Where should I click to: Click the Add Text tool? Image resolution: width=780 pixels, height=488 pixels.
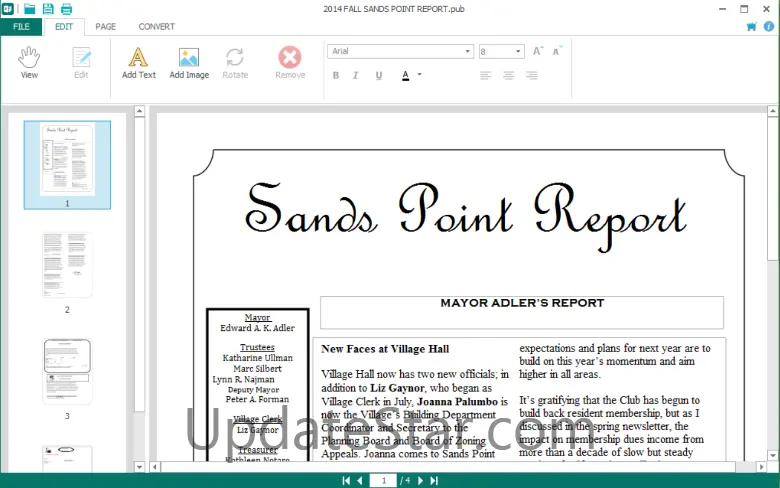pyautogui.click(x=138, y=62)
